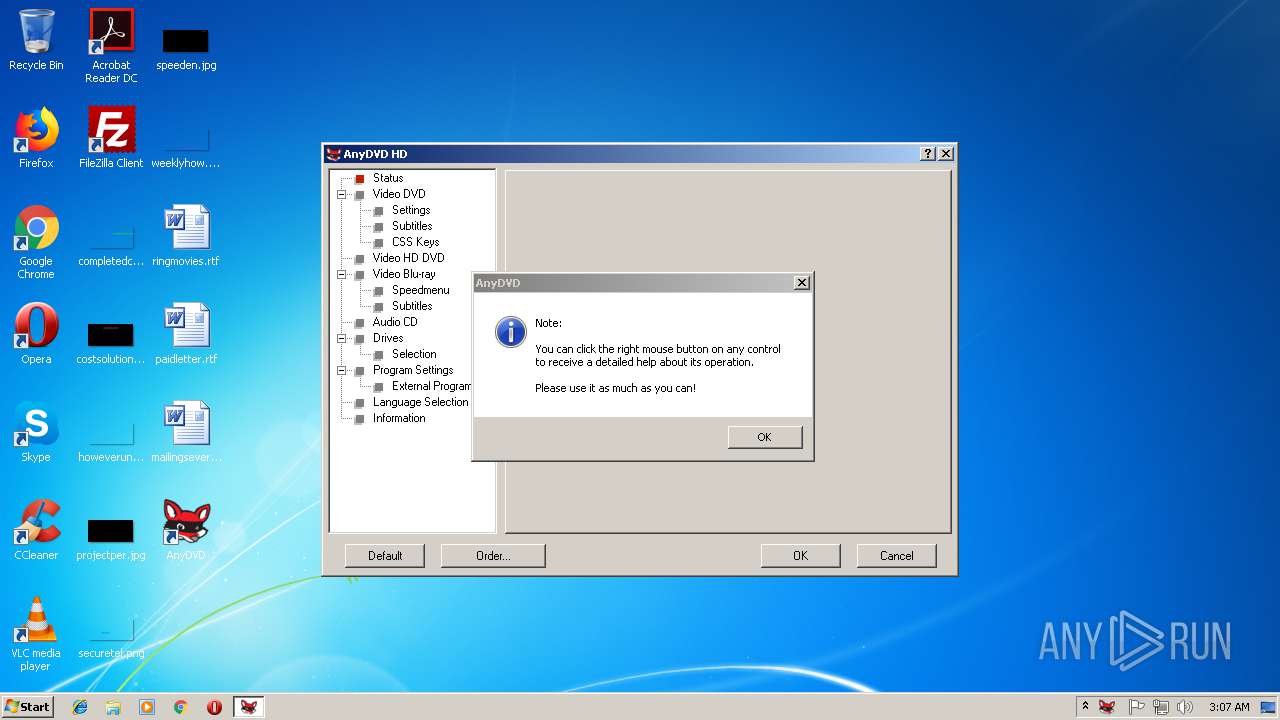
Task: Open Settings under Video DVD
Action: coord(411,210)
